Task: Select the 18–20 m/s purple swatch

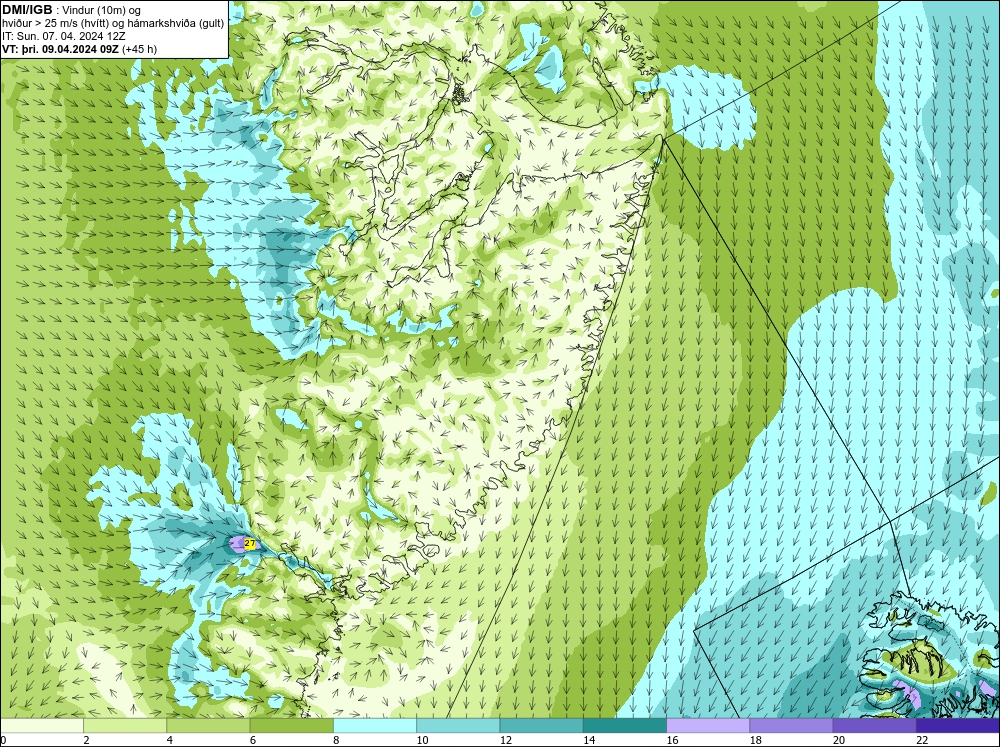Action: [x=791, y=726]
